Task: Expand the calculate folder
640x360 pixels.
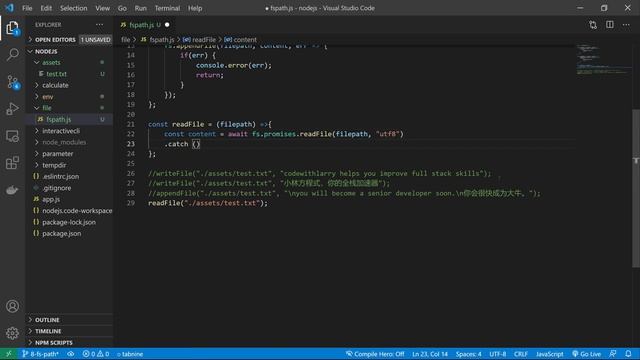Action: point(55,85)
